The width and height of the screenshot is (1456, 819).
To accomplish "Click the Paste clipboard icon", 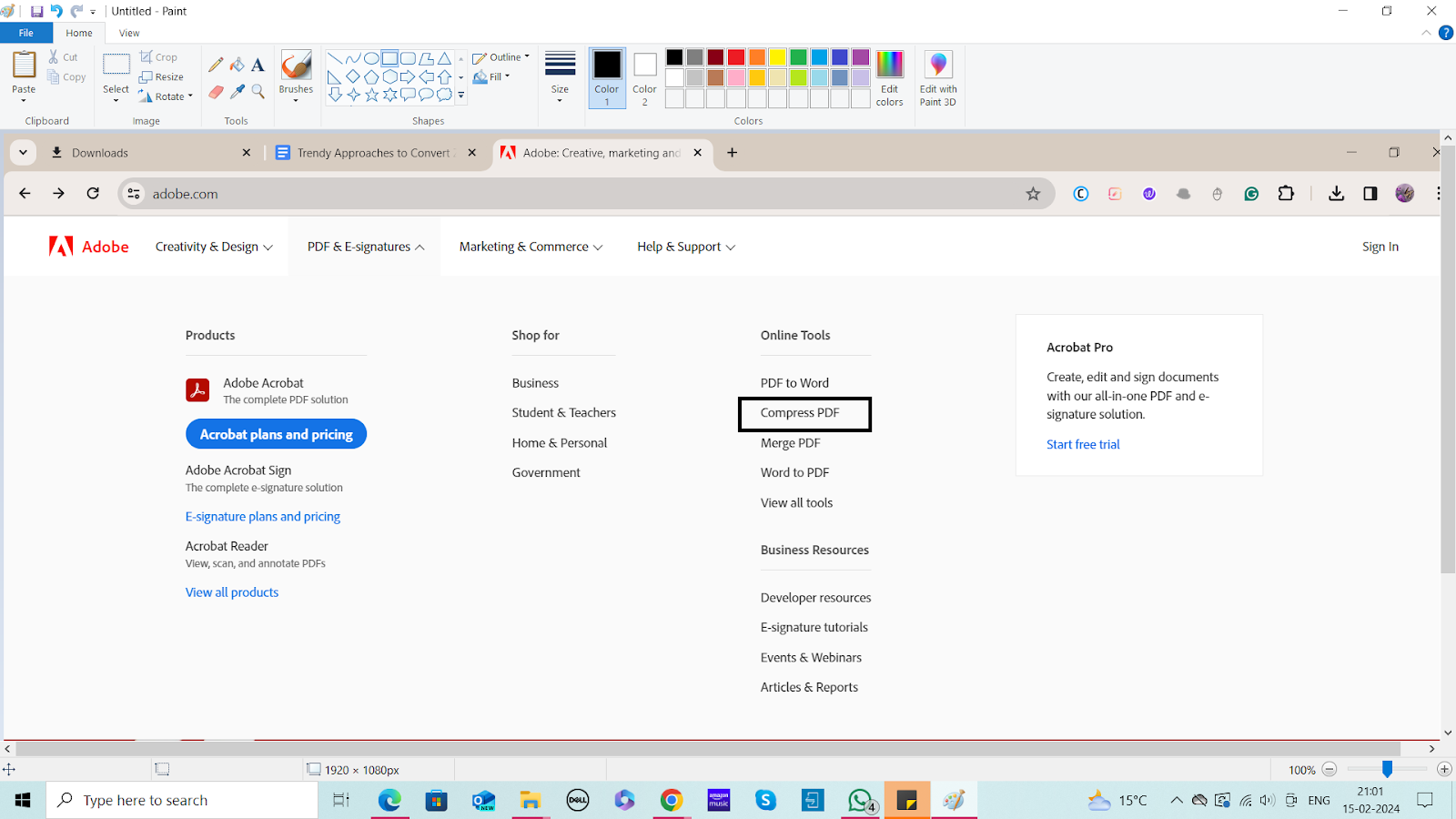I will [x=24, y=66].
